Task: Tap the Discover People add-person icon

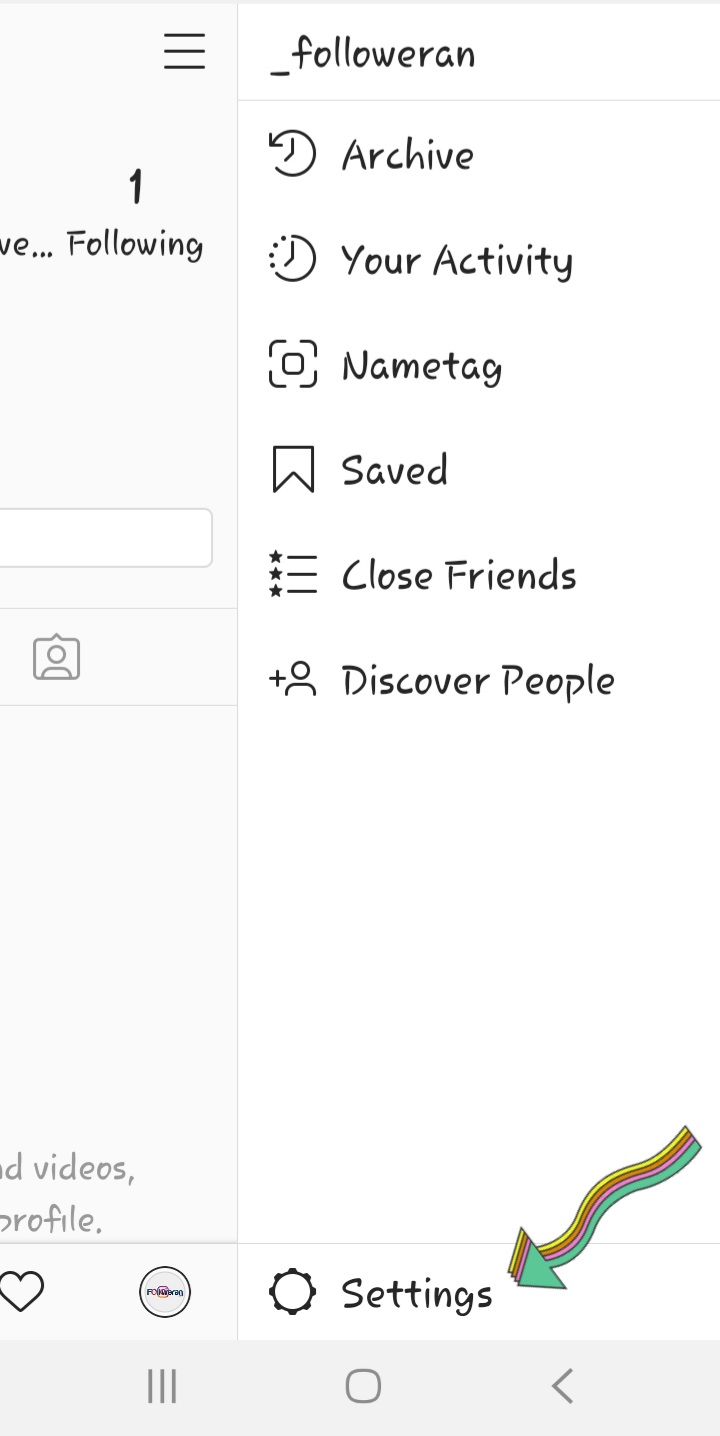Action: tap(292, 680)
